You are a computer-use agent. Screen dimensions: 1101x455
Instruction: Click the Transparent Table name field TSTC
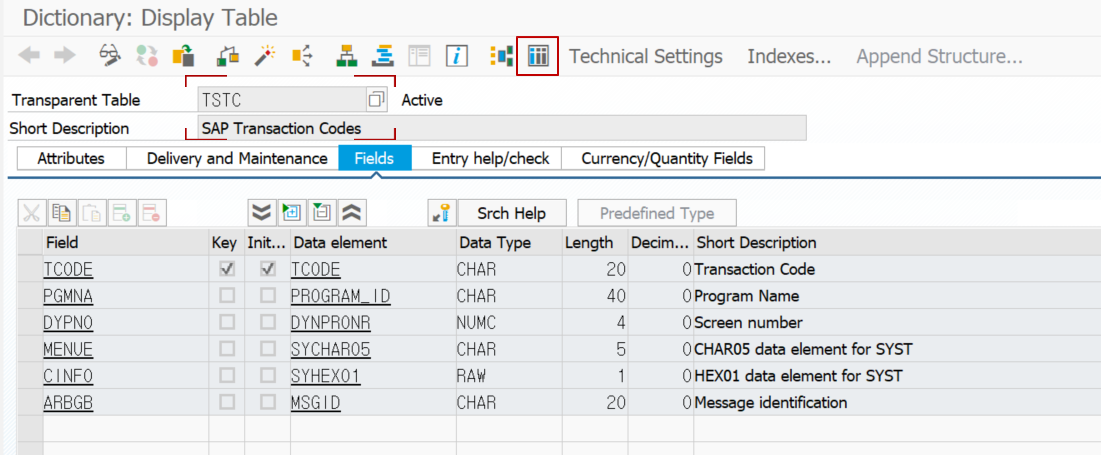point(282,100)
